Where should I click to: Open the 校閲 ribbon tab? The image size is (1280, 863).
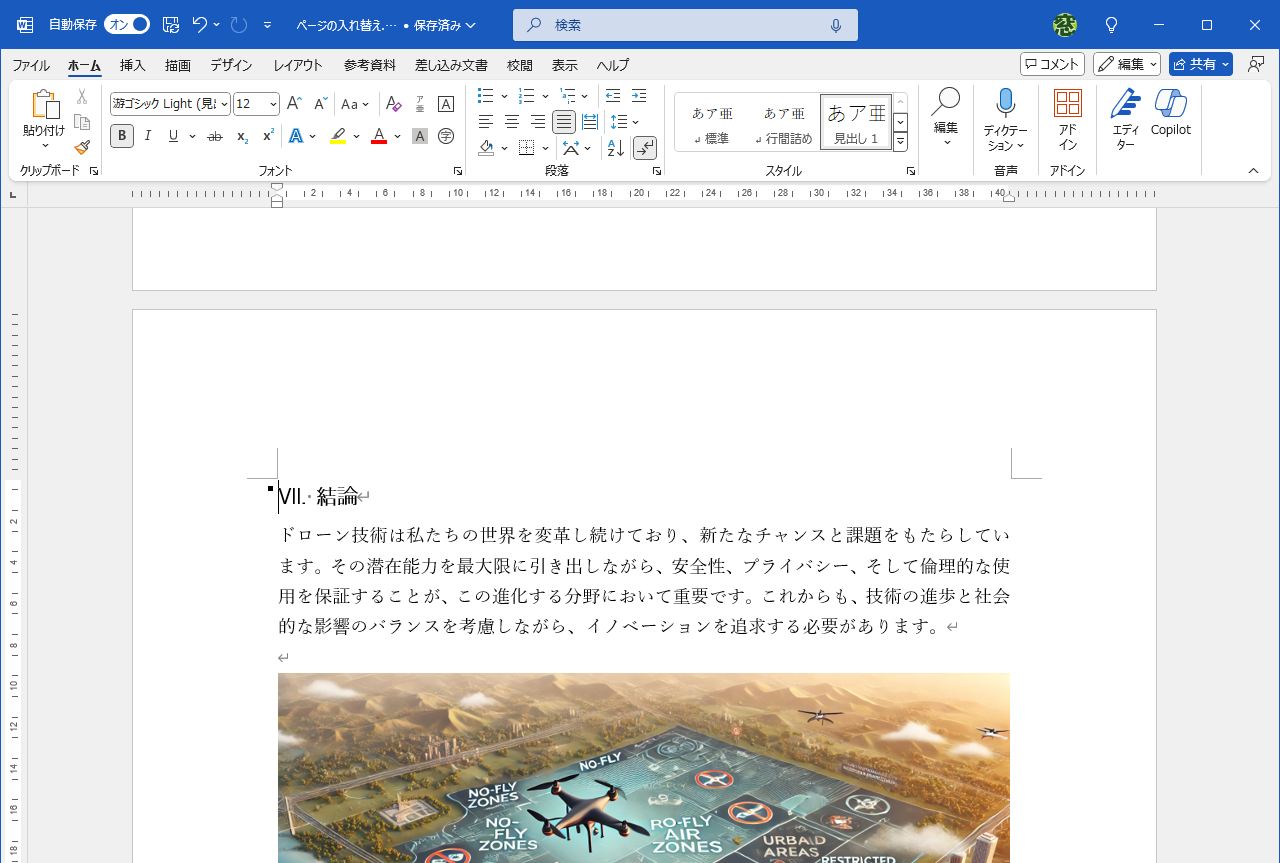click(519, 65)
